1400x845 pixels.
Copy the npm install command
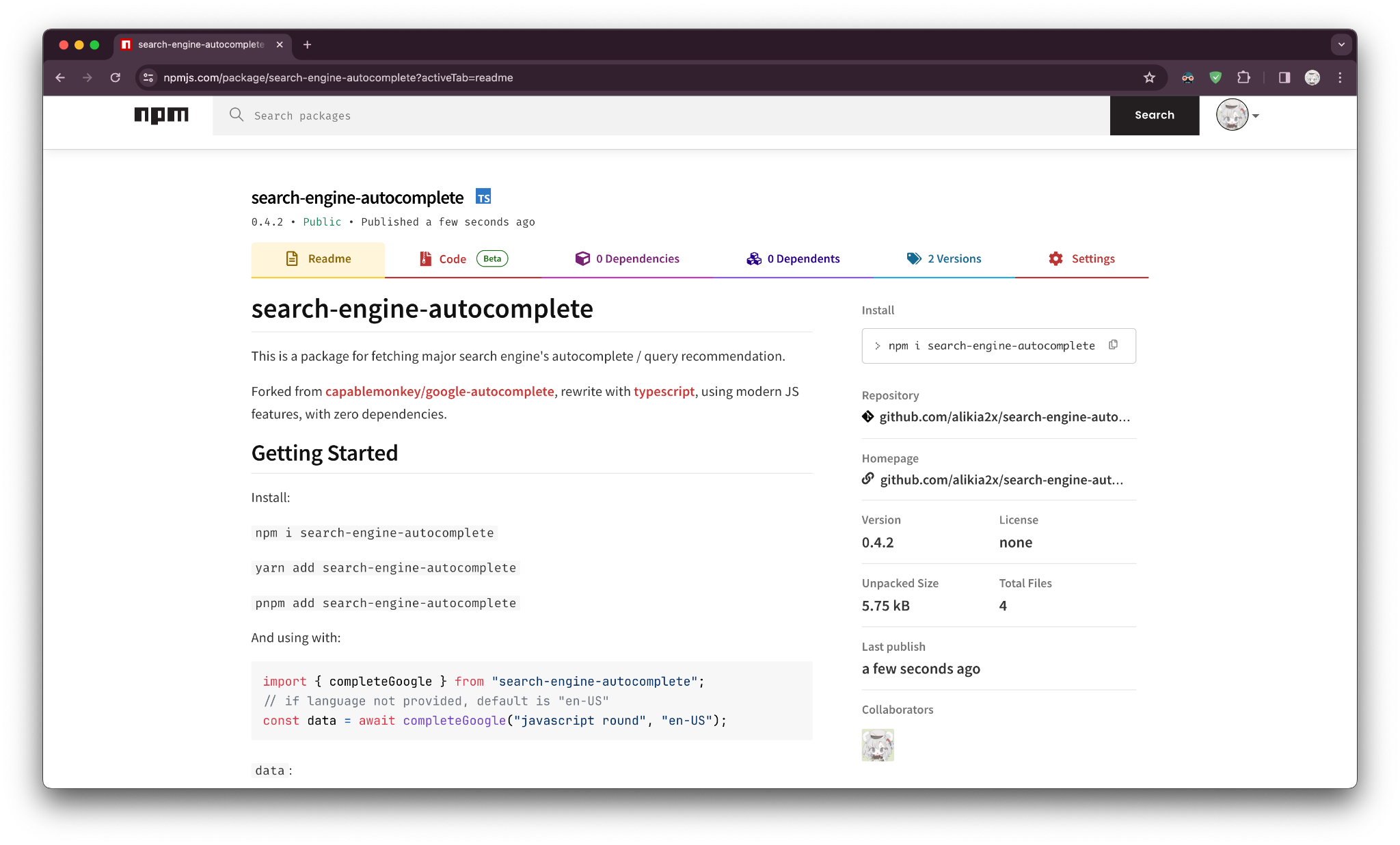pyautogui.click(x=1113, y=345)
